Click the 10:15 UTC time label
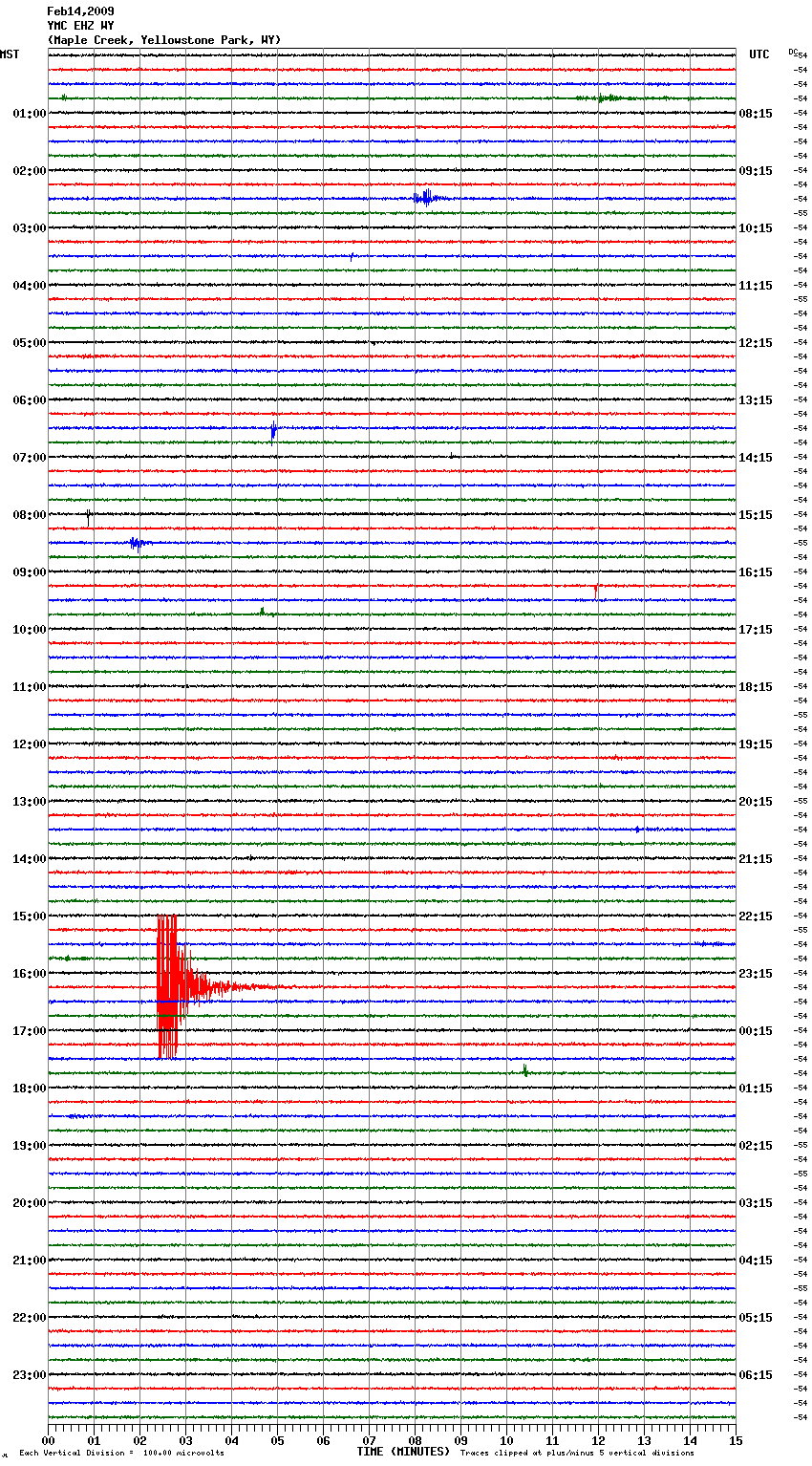 [756, 228]
